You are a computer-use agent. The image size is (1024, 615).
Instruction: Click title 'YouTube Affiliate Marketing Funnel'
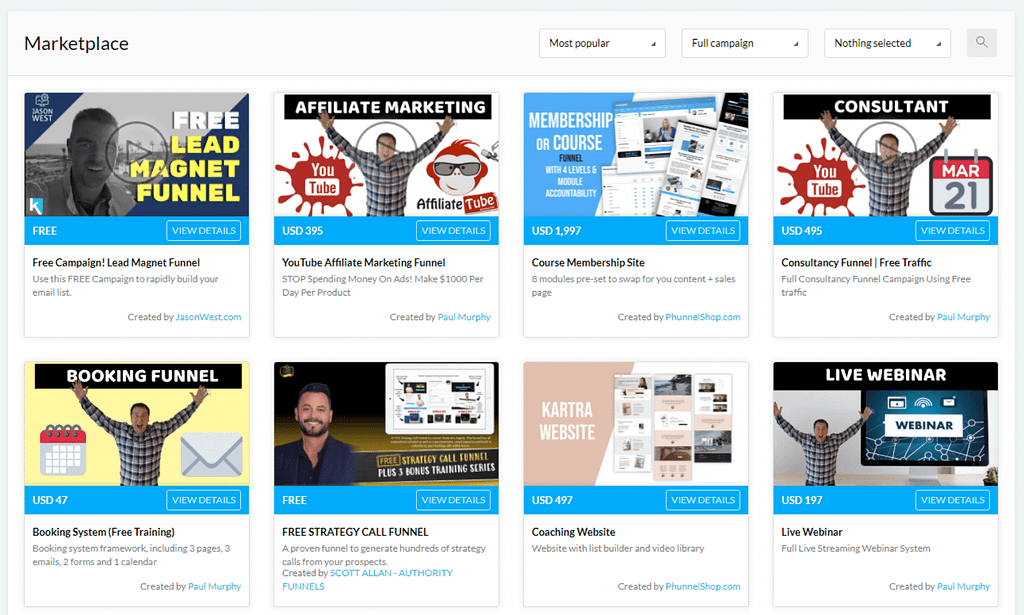tap(364, 262)
